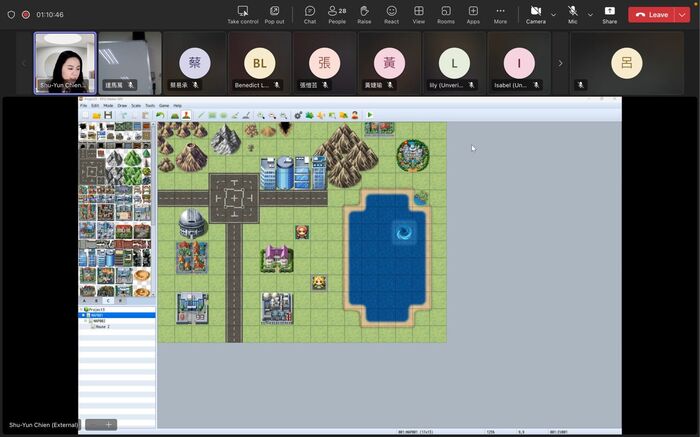Switch to tileset tab A

(84, 301)
